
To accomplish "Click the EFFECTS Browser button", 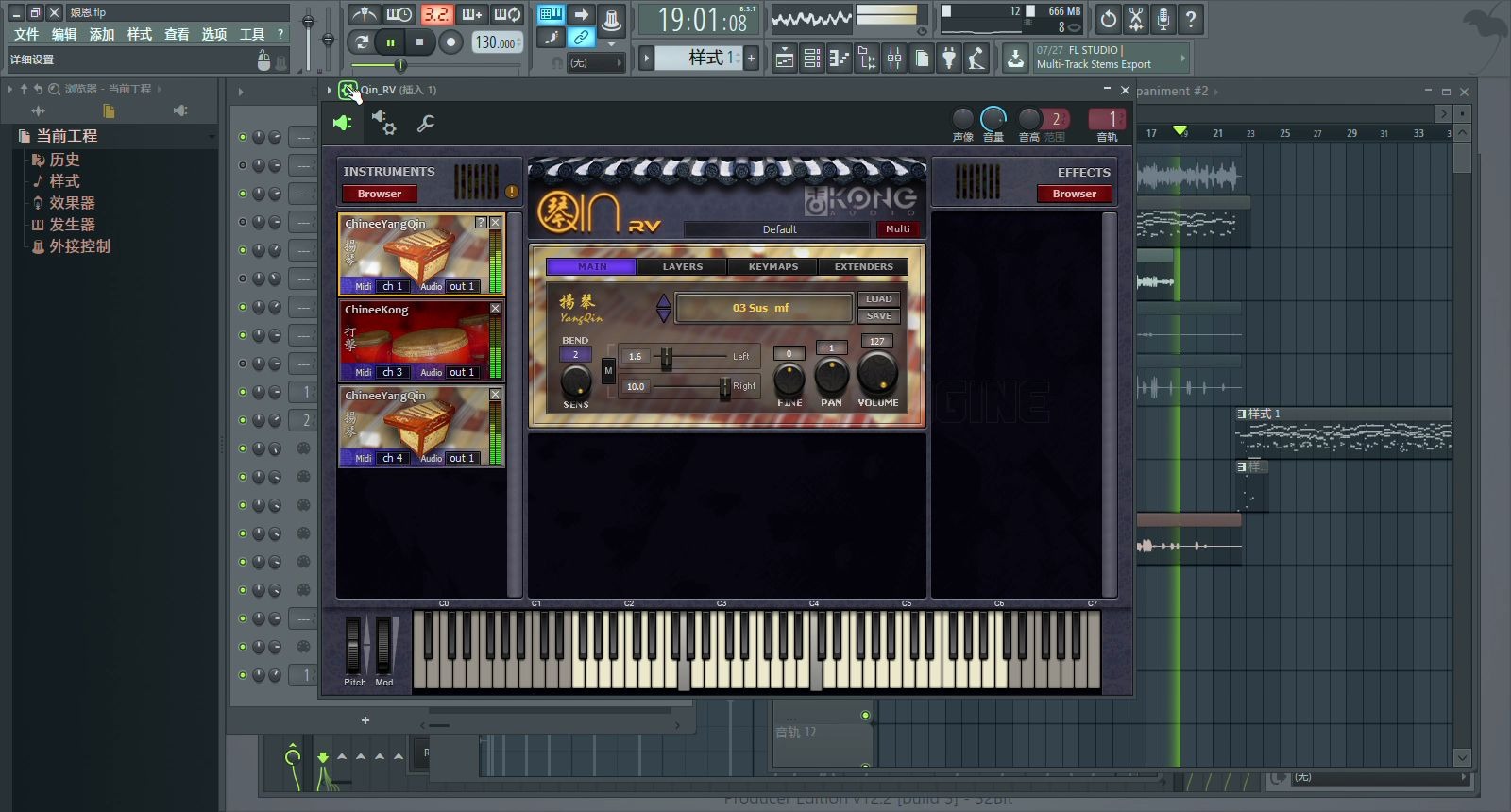I will tap(1075, 194).
